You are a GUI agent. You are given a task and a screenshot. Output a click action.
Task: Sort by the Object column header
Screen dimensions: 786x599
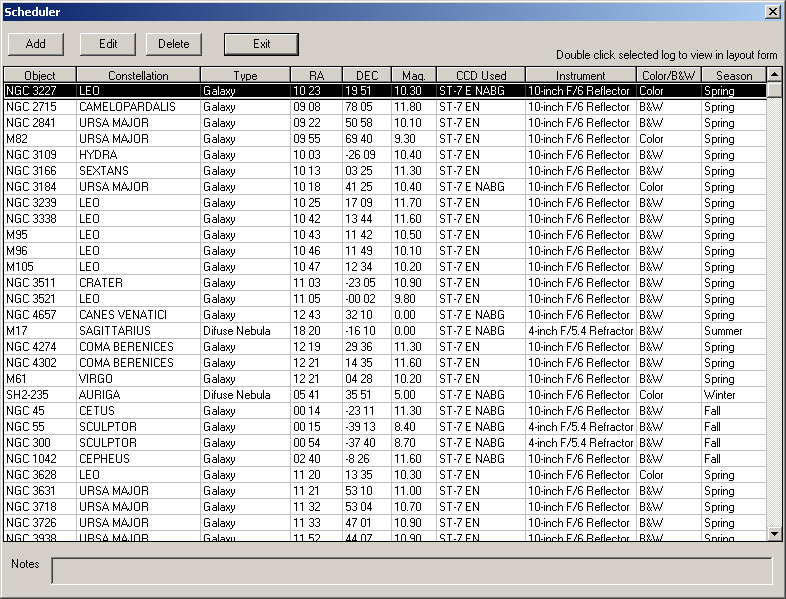click(x=40, y=75)
